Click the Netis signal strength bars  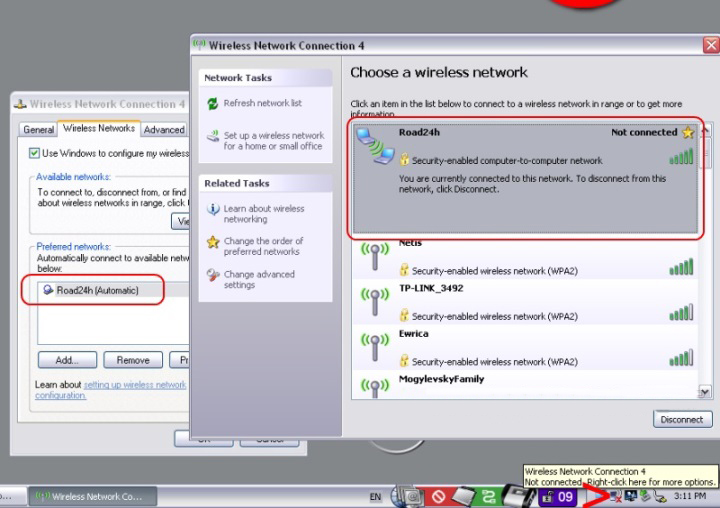click(681, 267)
